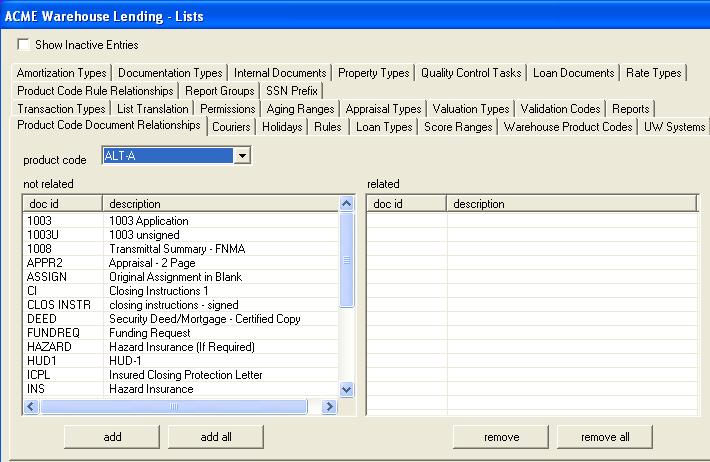The width and height of the screenshot is (710, 462).
Task: Select the 1008 Transmittal Summary - FNMA row
Action: 181,249
